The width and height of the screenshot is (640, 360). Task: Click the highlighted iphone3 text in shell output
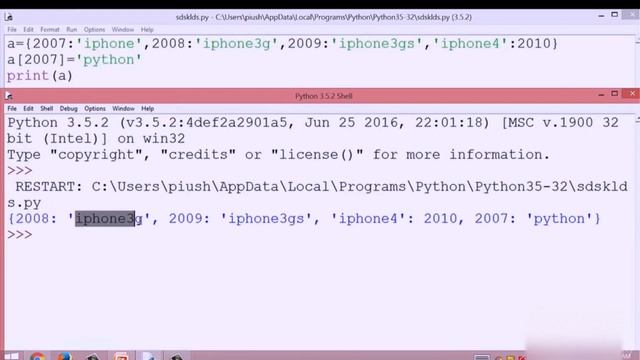(105, 219)
